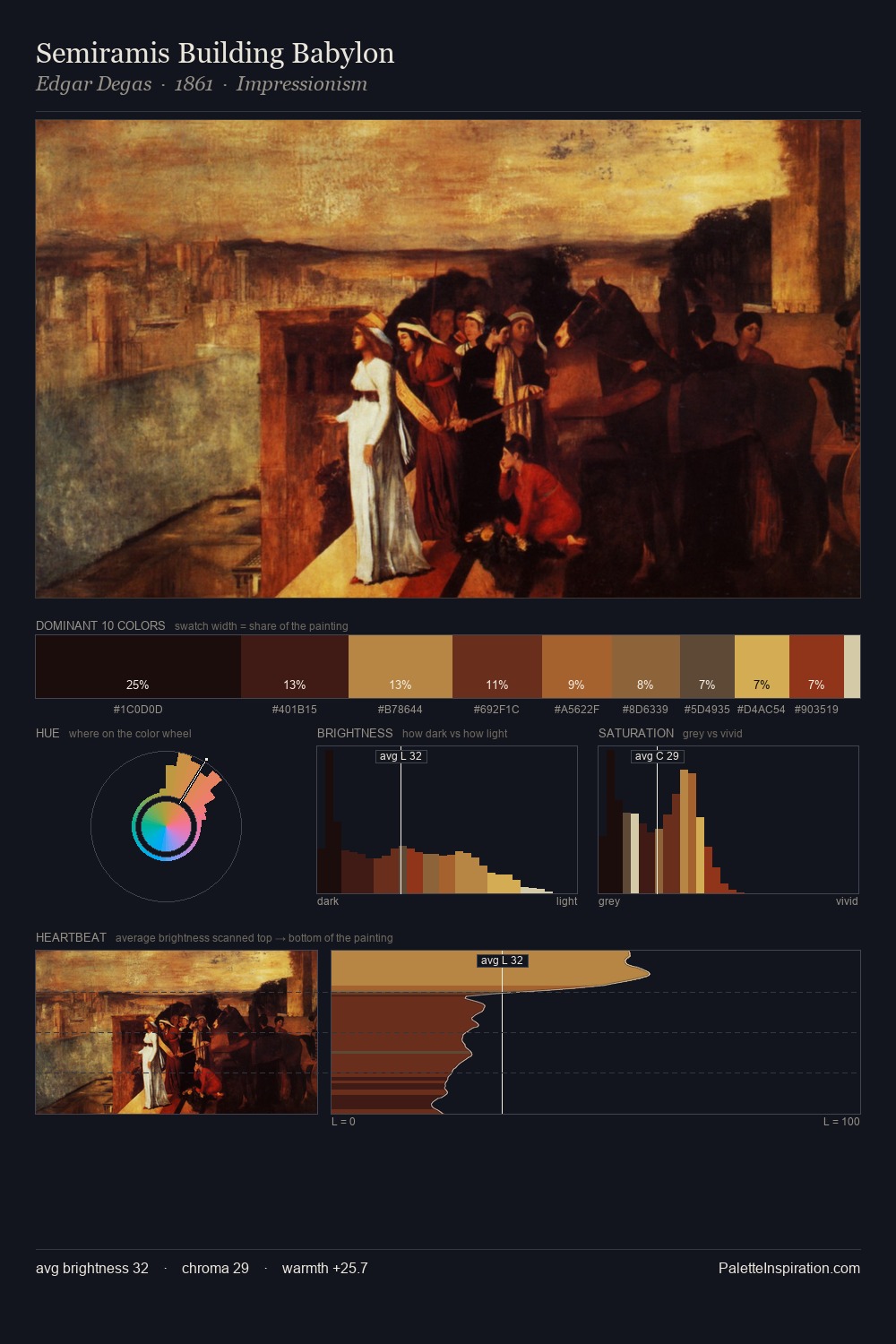
Task: Click the hex code #5D4935 label
Action: (707, 710)
